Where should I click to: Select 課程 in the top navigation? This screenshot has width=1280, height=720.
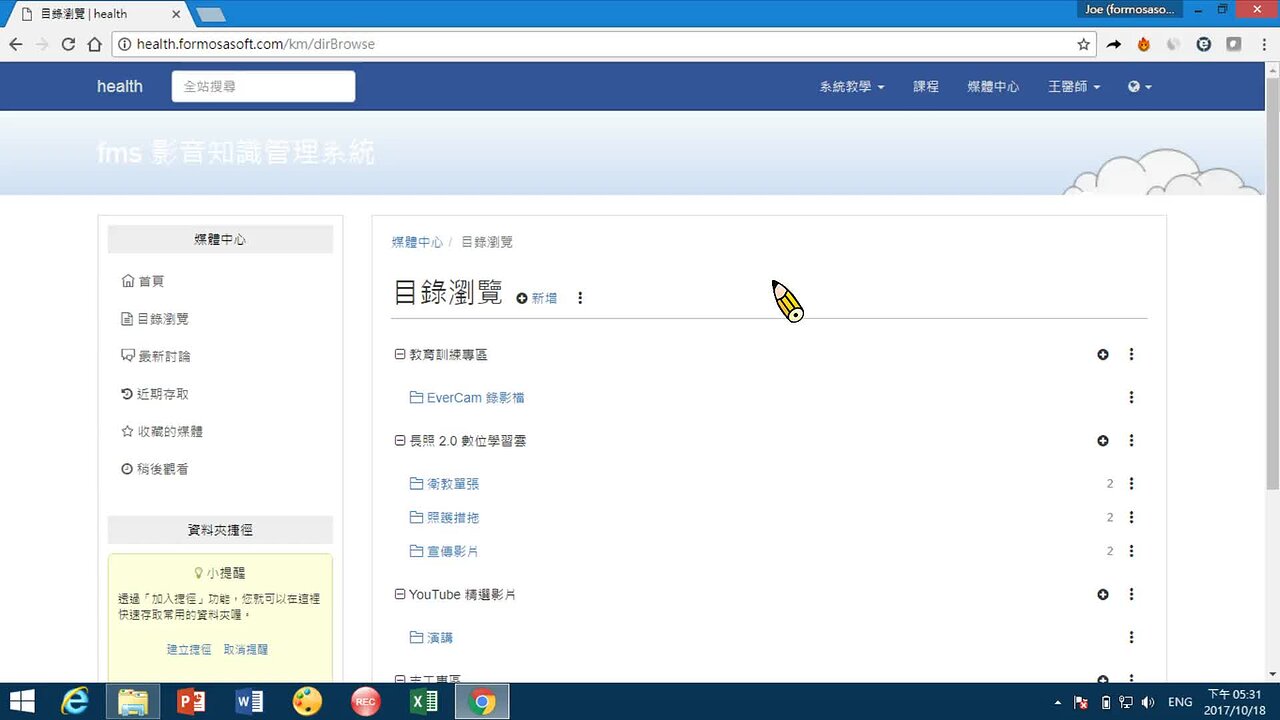925,86
